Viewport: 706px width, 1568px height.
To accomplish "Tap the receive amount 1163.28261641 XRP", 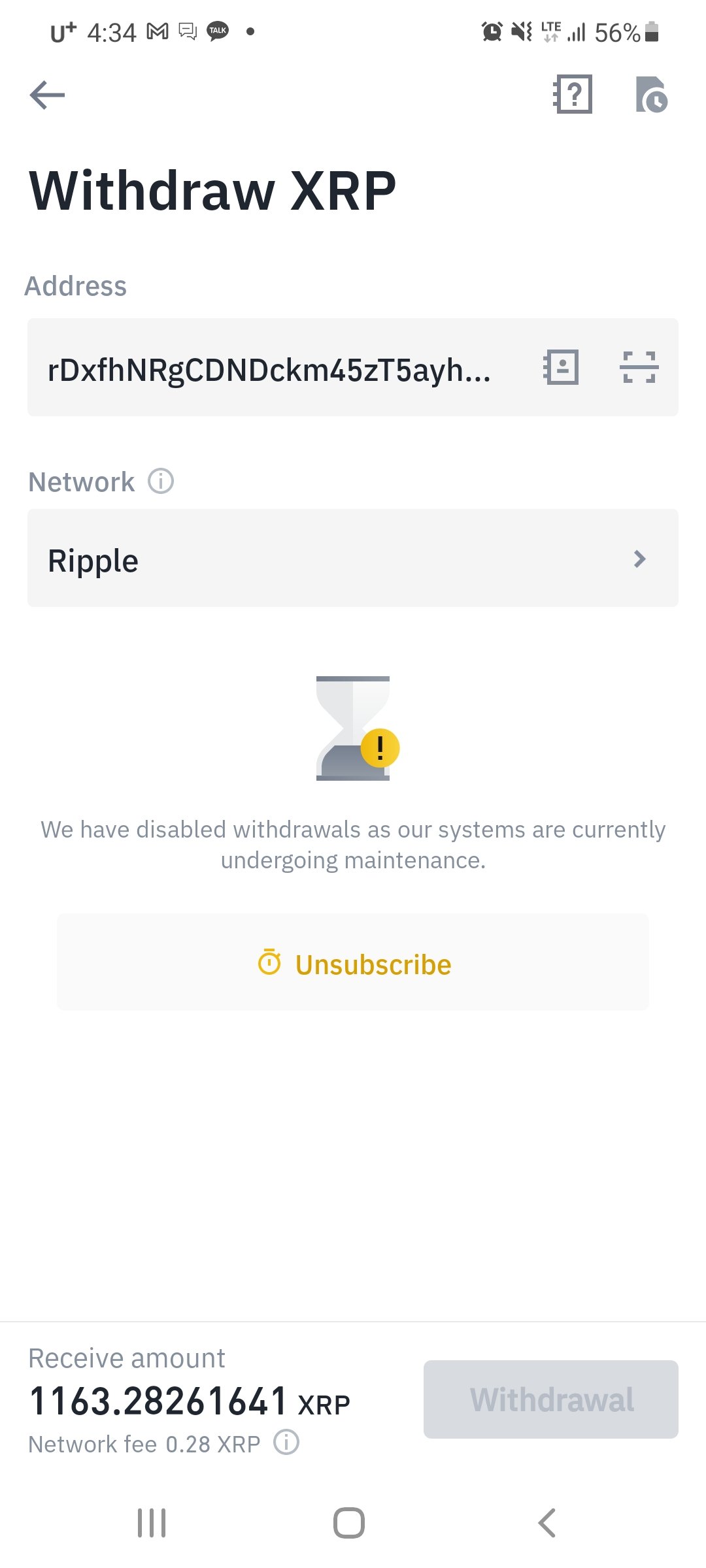I will tap(190, 1401).
